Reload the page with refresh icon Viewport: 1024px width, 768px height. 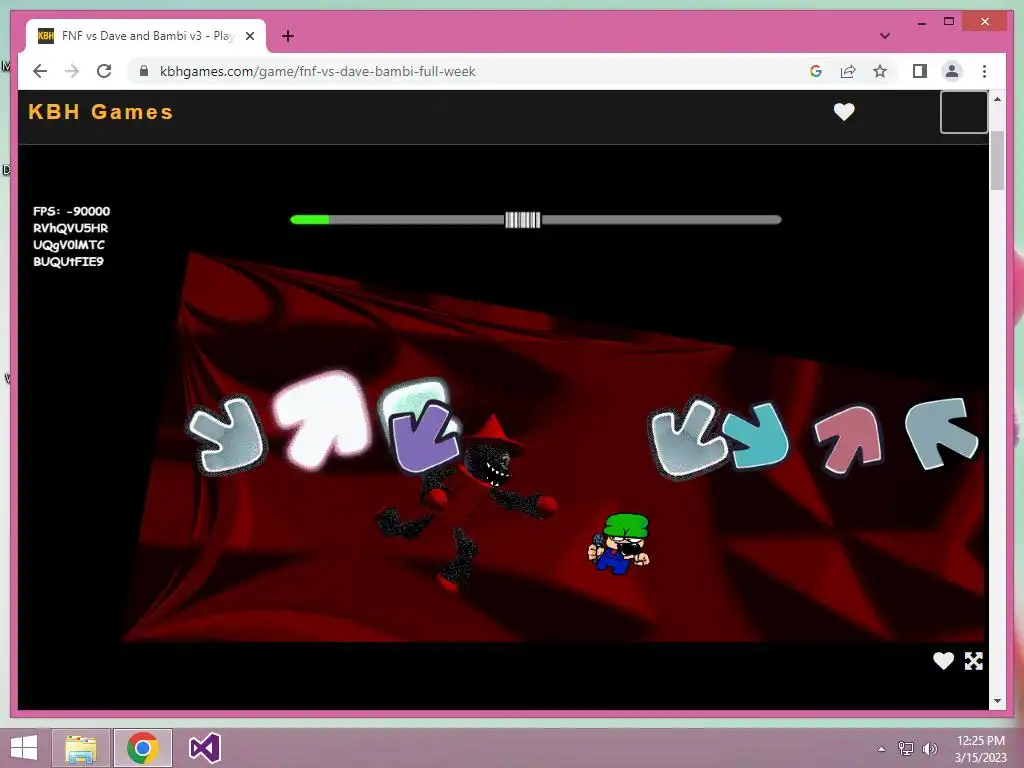pyautogui.click(x=104, y=71)
